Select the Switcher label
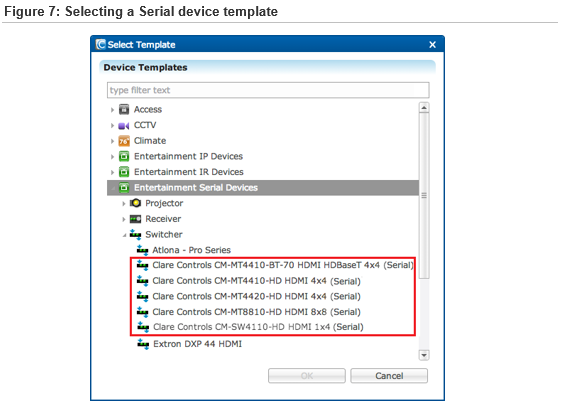 tap(164, 234)
